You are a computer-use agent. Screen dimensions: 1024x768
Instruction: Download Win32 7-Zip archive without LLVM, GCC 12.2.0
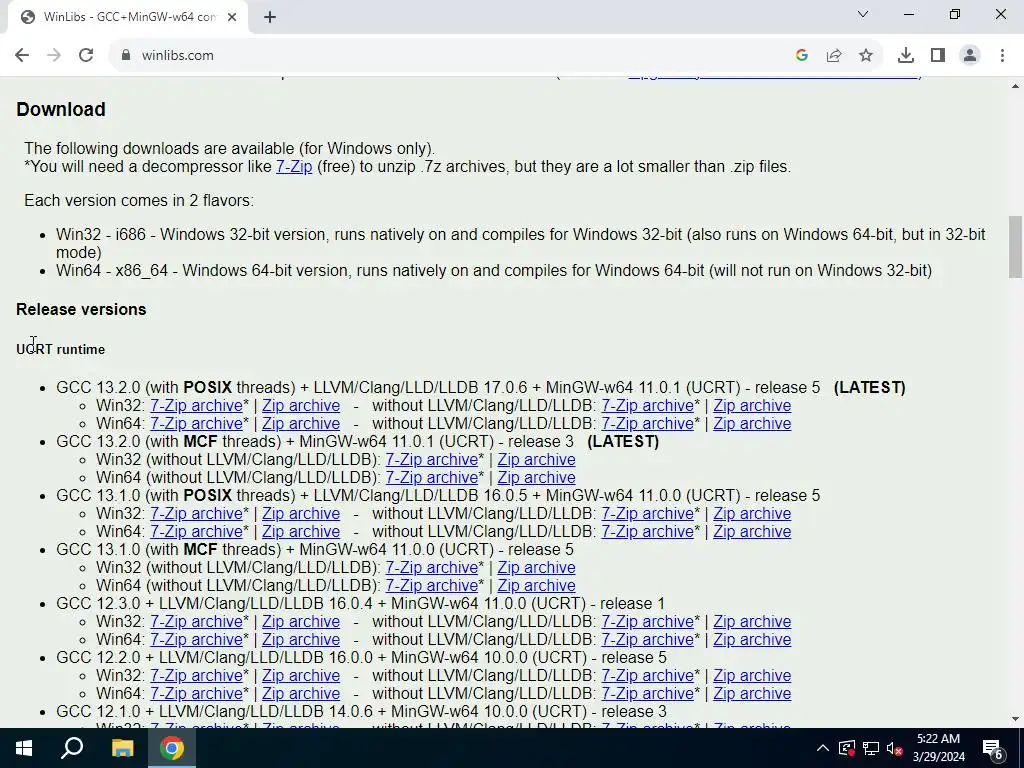[x=647, y=676]
